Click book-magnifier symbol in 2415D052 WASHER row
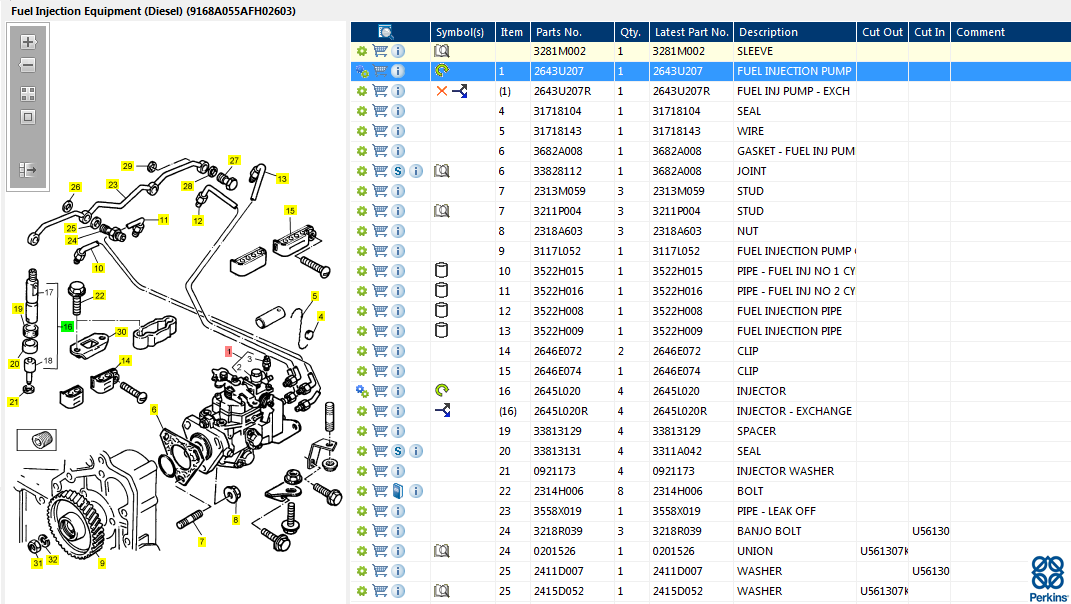Screen dimensions: 1071x604 (x=442, y=591)
